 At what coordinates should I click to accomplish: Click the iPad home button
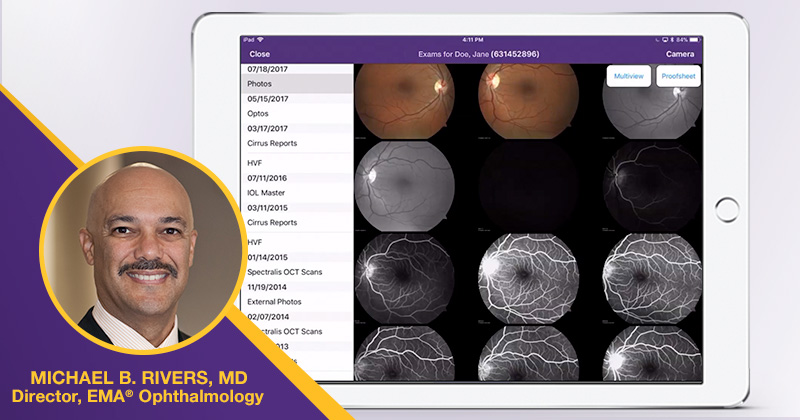click(727, 210)
